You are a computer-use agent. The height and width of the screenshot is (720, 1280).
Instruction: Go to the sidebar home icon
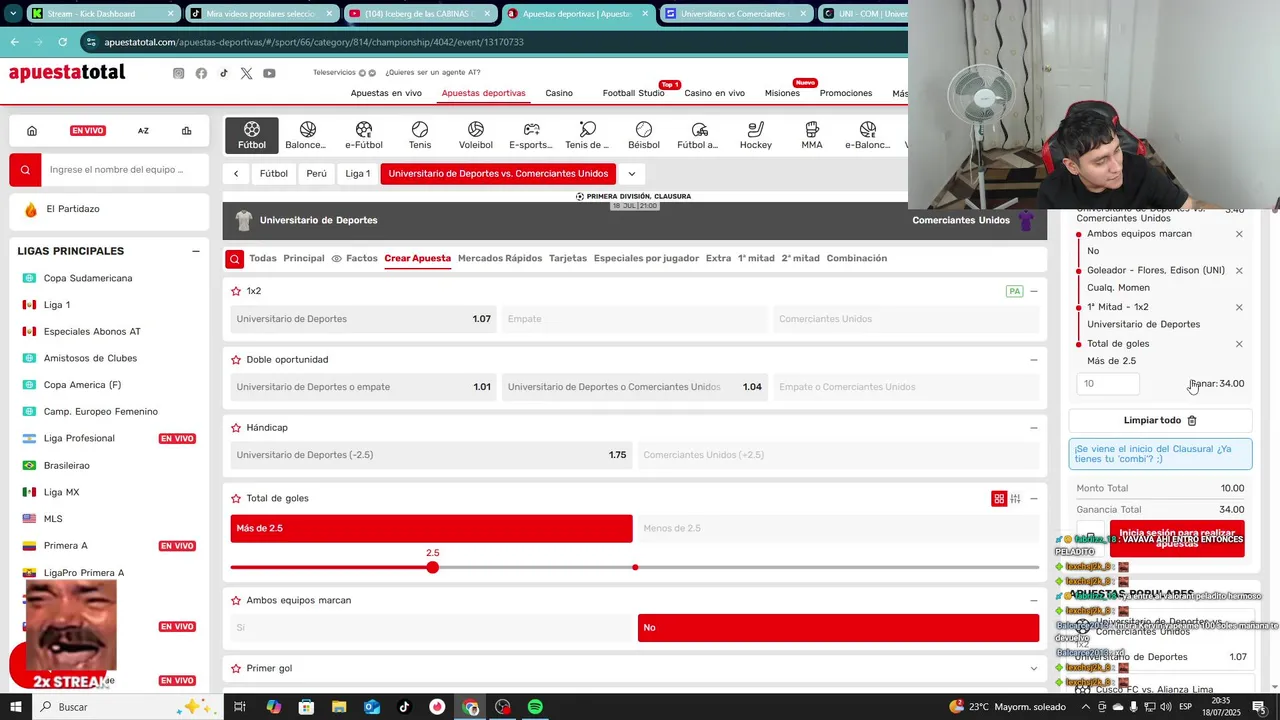pos(32,131)
